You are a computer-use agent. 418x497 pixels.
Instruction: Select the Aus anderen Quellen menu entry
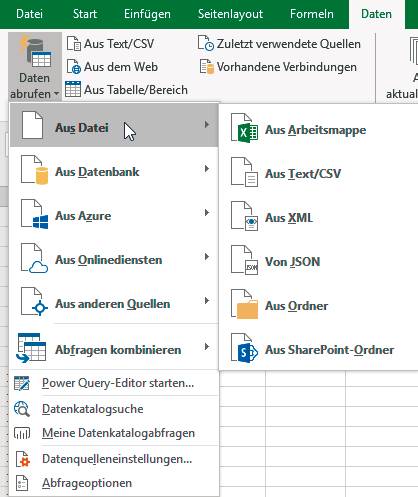pyautogui.click(x=114, y=301)
